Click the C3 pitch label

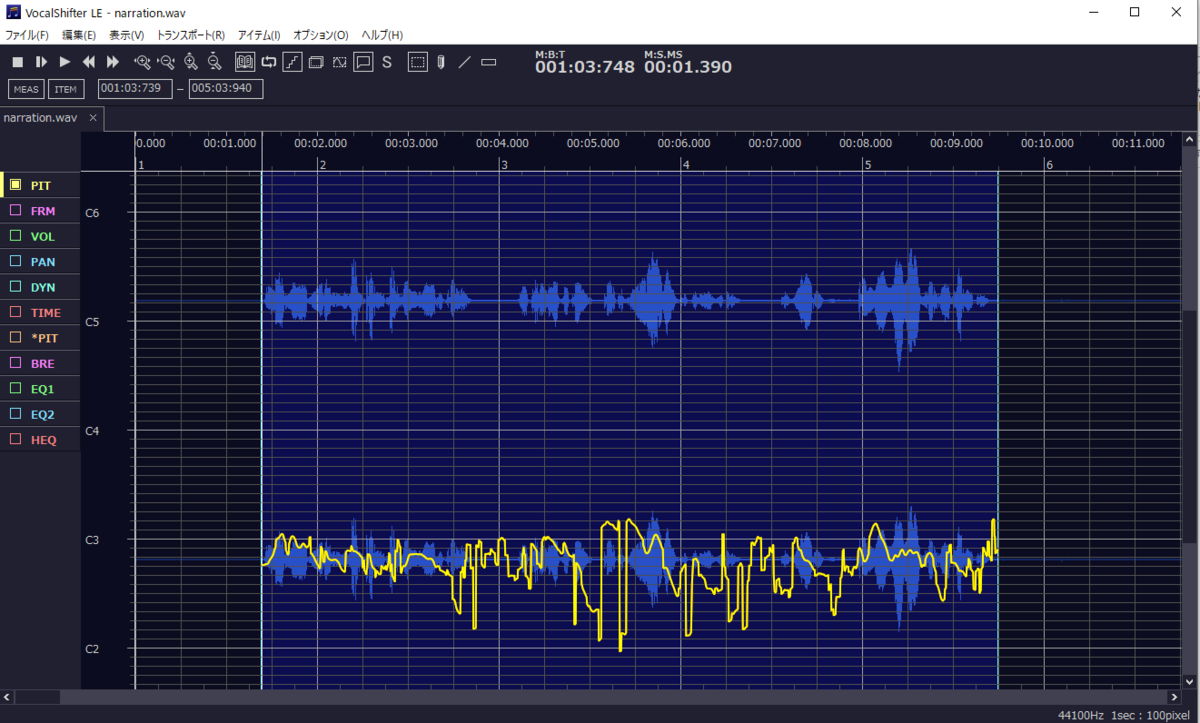92,540
